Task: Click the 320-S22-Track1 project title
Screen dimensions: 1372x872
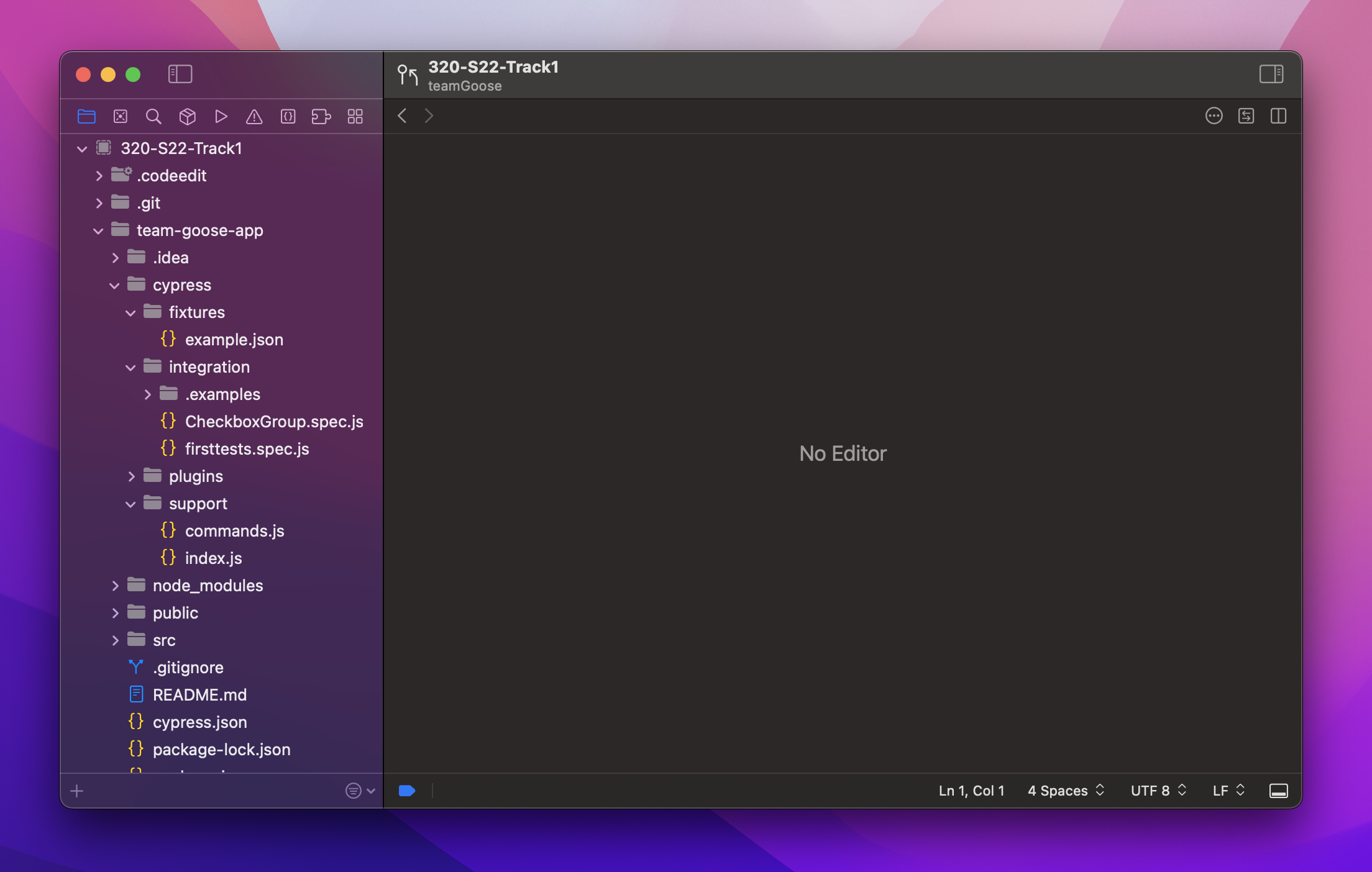Action: pyautogui.click(x=494, y=67)
